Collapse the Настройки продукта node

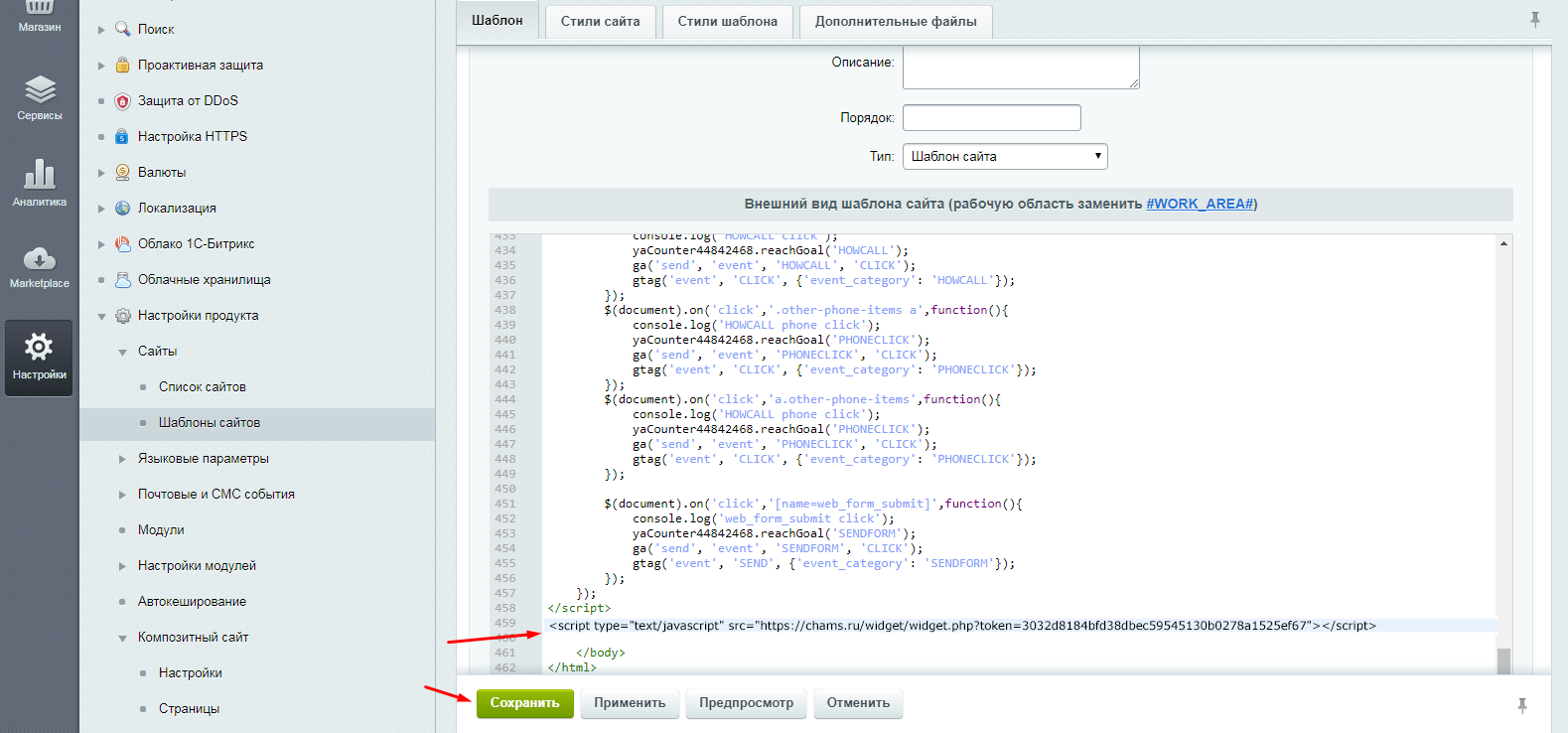(x=101, y=316)
